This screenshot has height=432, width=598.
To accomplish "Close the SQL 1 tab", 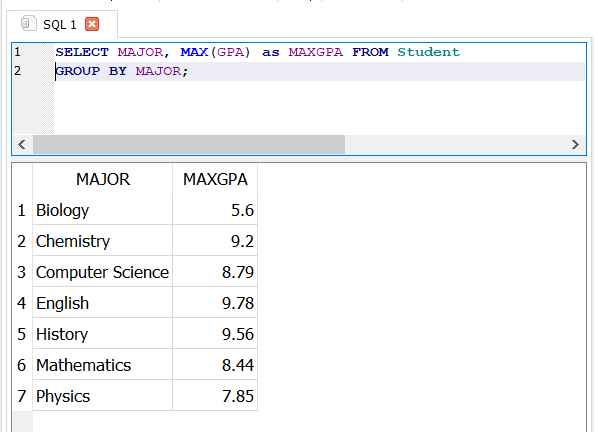I will point(92,24).
